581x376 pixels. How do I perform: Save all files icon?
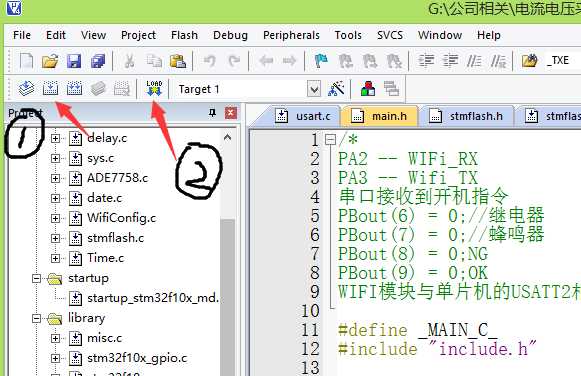[98, 61]
